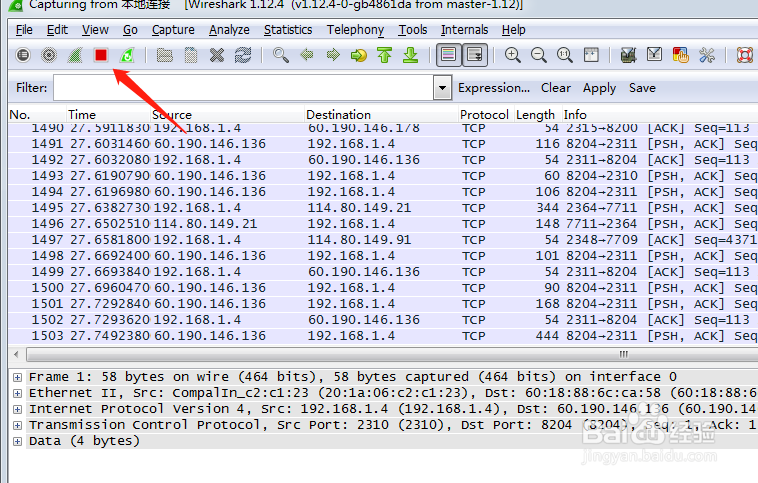Edit display filters icon
Image resolution: width=758 pixels, height=483 pixels.
655,55
